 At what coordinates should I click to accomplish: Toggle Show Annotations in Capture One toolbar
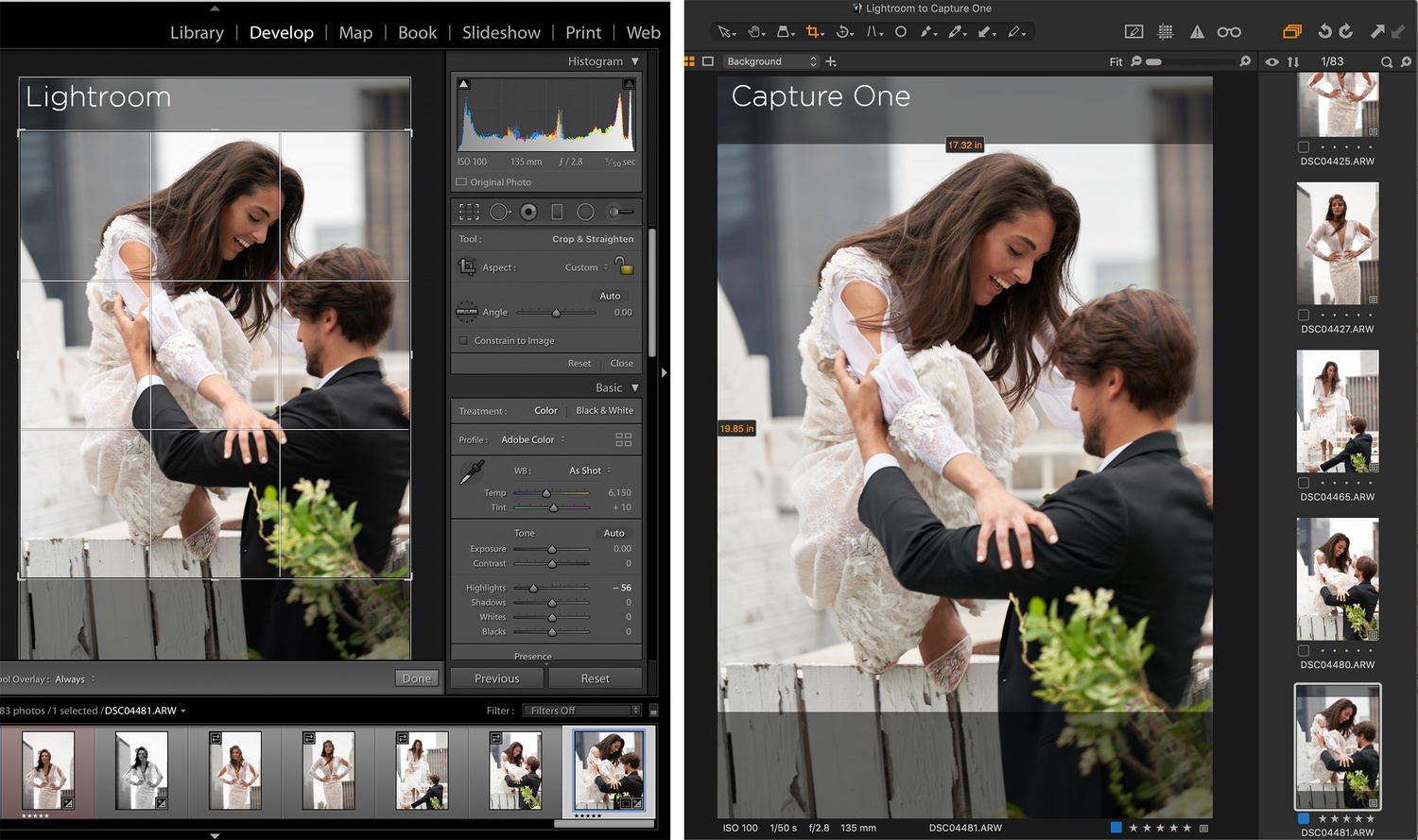click(1134, 32)
